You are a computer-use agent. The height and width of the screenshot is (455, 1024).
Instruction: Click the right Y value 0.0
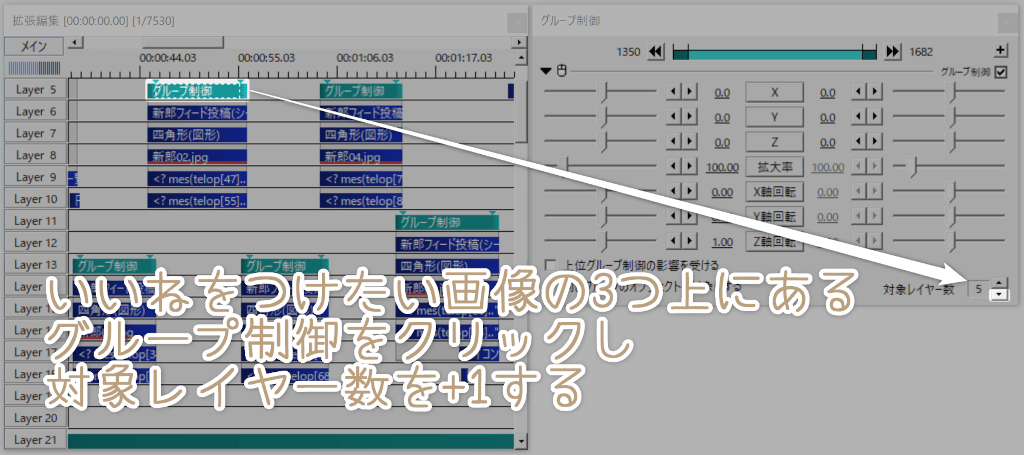point(827,118)
